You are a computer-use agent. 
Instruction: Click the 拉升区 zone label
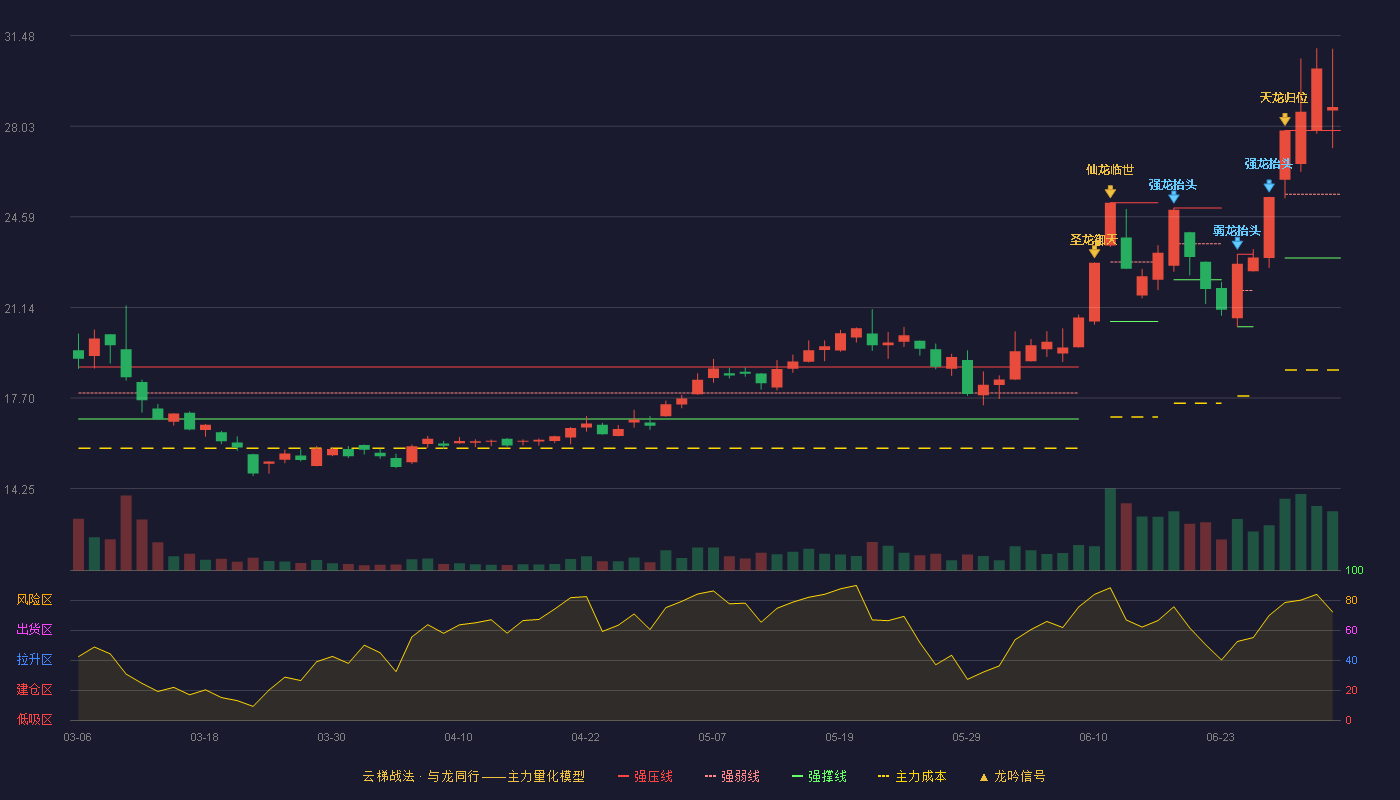pos(34,660)
